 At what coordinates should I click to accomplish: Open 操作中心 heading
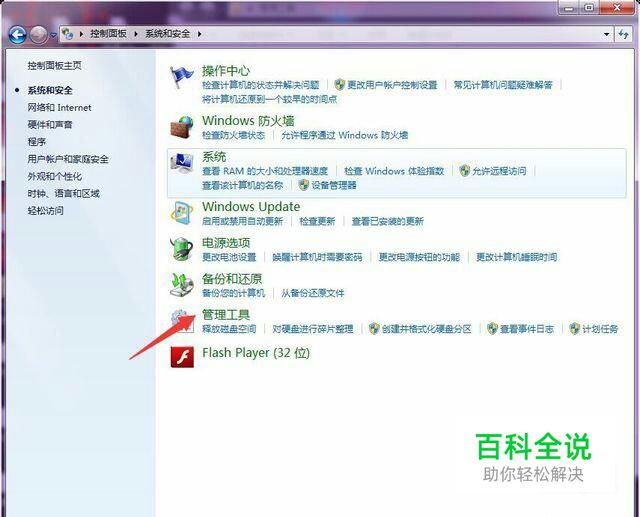click(226, 71)
